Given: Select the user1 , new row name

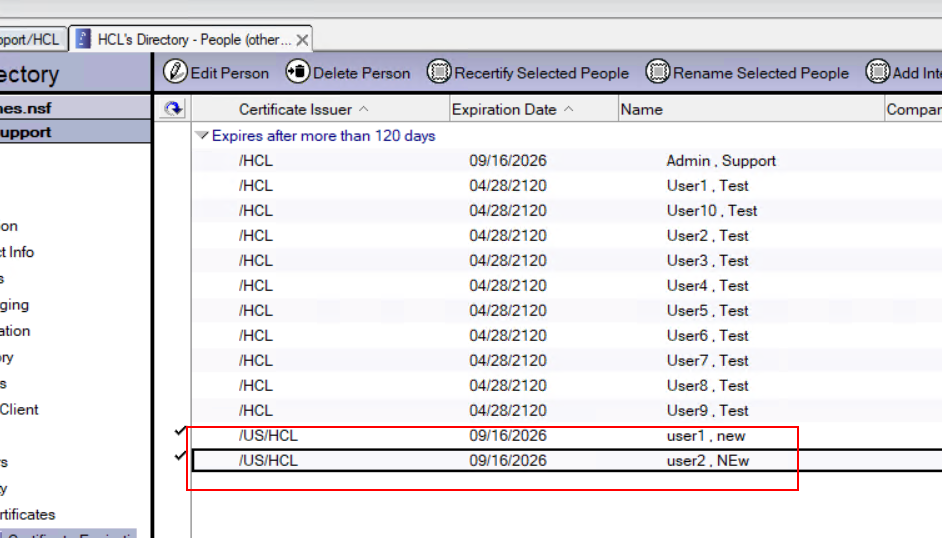Looking at the screenshot, I should coord(706,436).
